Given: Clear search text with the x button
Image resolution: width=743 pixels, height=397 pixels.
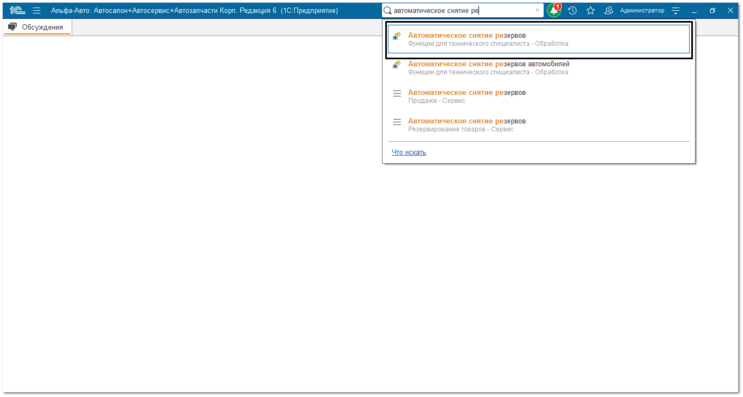Looking at the screenshot, I should coord(537,10).
